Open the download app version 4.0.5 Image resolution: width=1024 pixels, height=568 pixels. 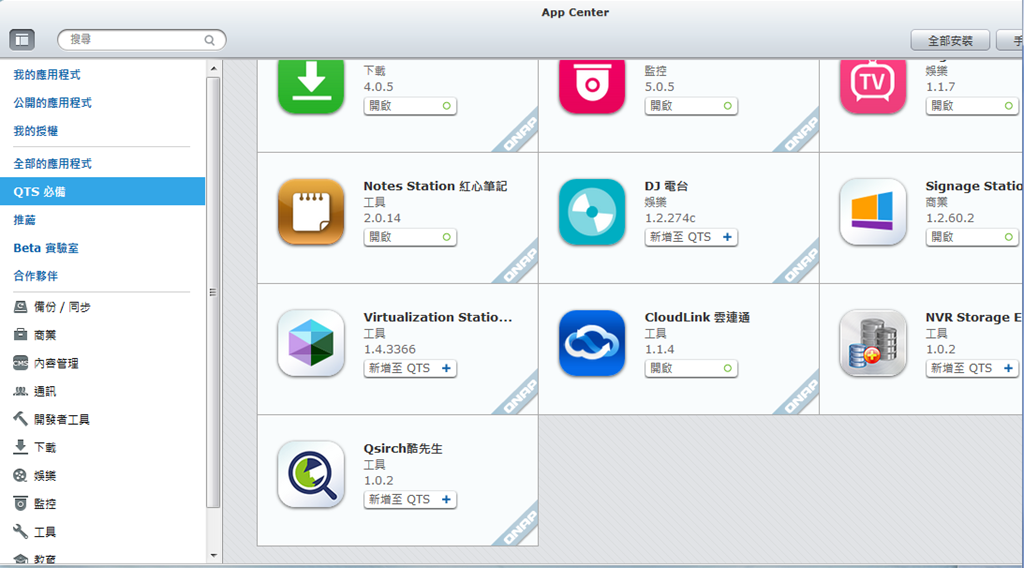coord(410,106)
